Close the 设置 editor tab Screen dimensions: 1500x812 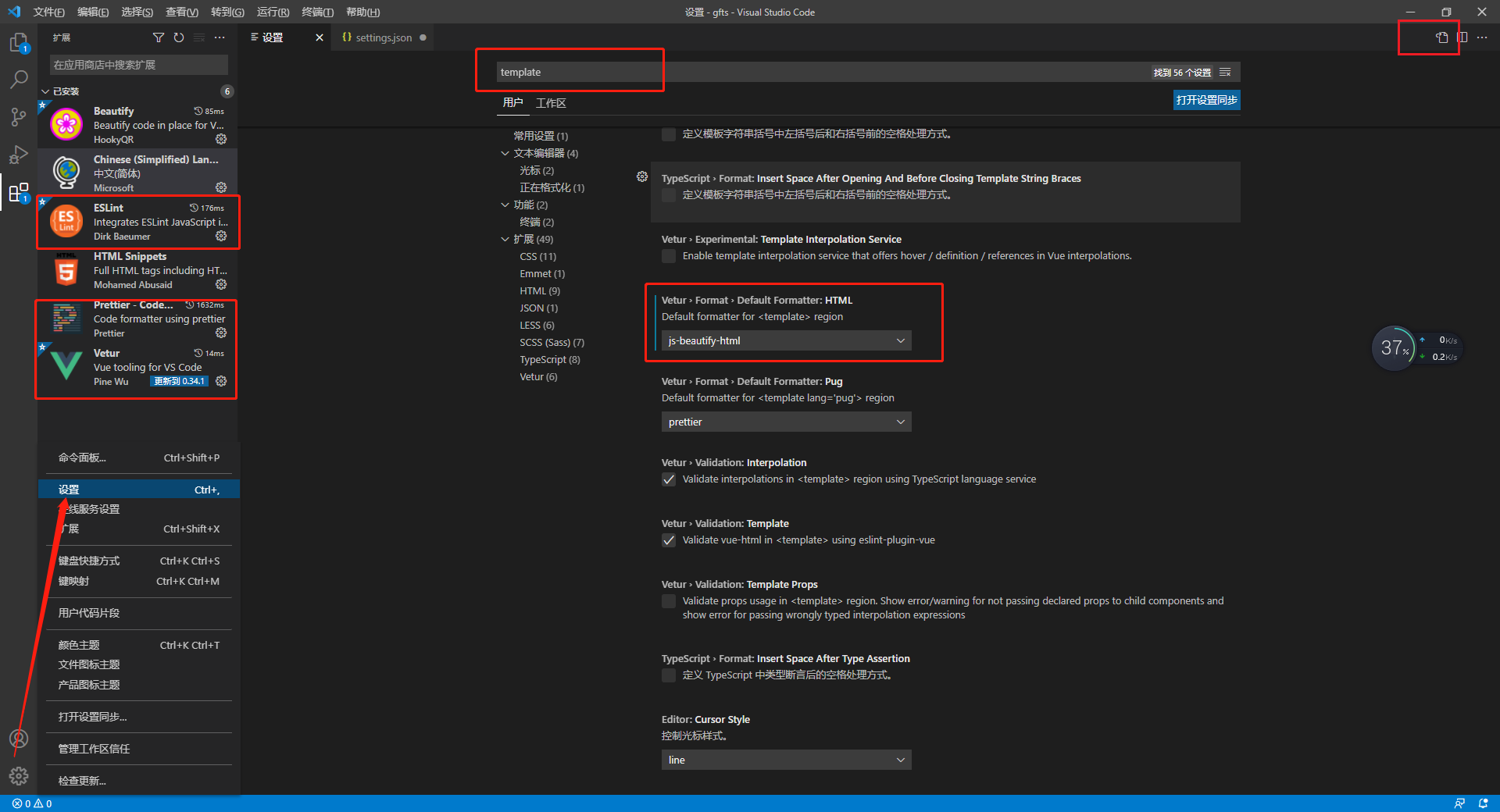click(319, 37)
